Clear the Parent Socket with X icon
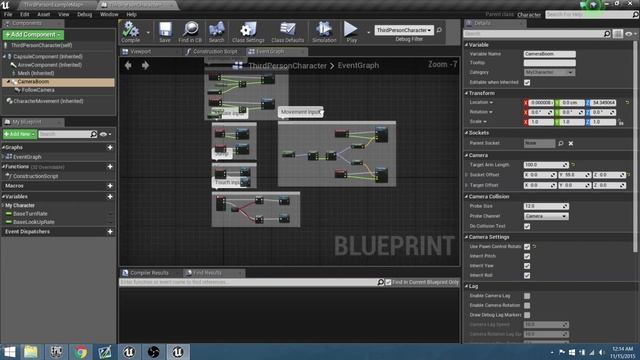The height and width of the screenshot is (360, 640). [x=571, y=143]
